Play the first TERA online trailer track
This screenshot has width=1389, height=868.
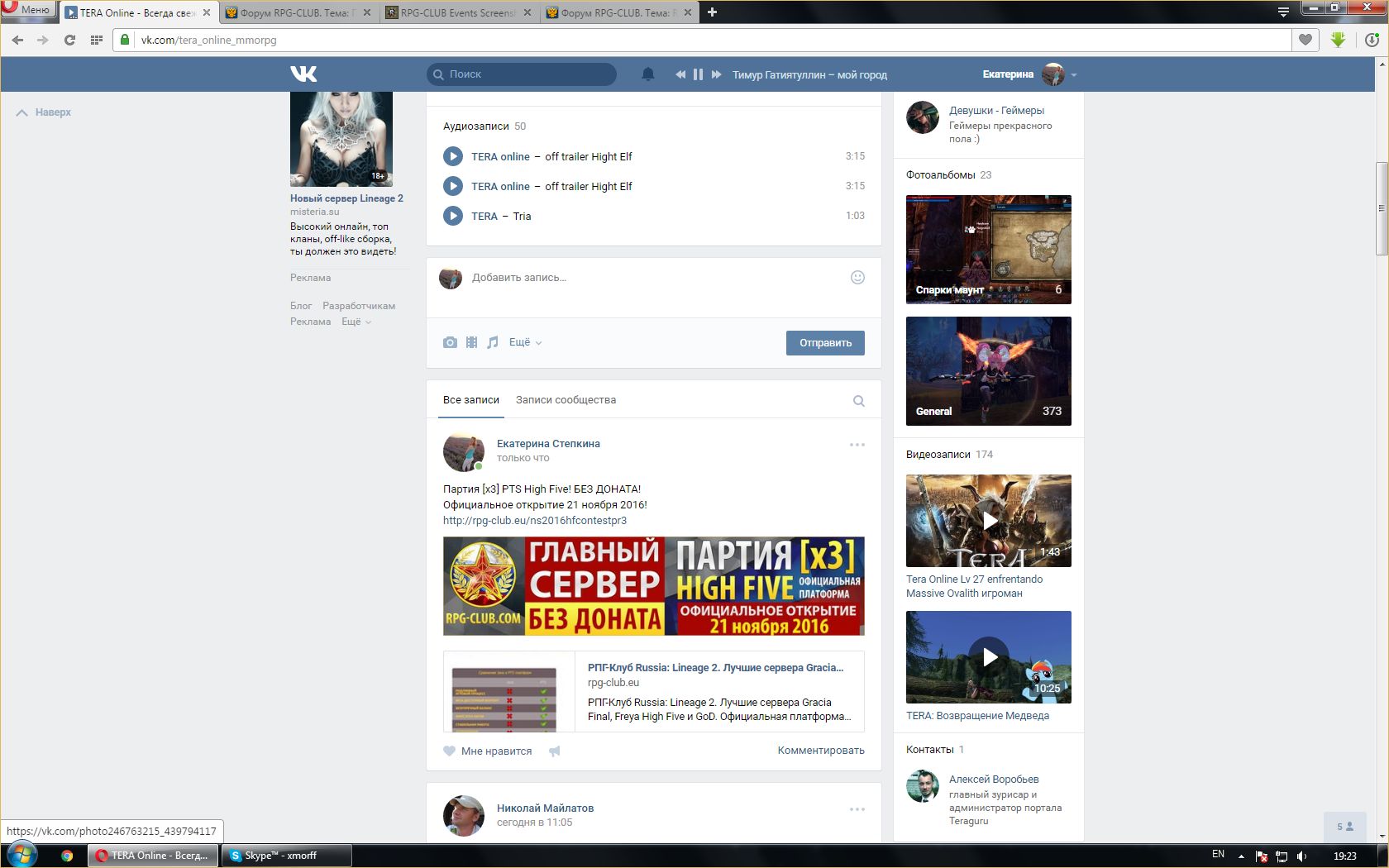(453, 156)
